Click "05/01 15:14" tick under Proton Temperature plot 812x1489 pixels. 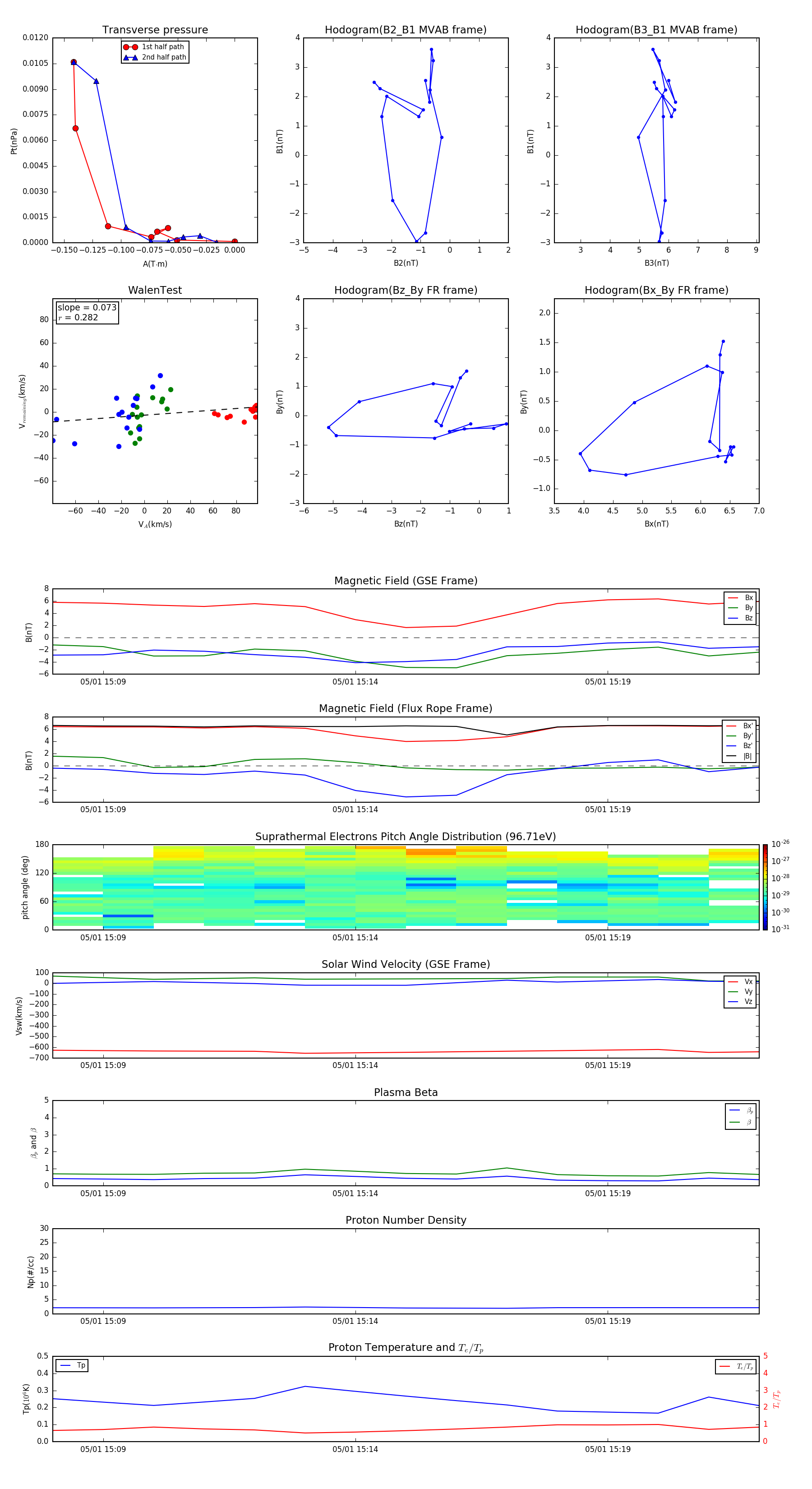point(355,1449)
